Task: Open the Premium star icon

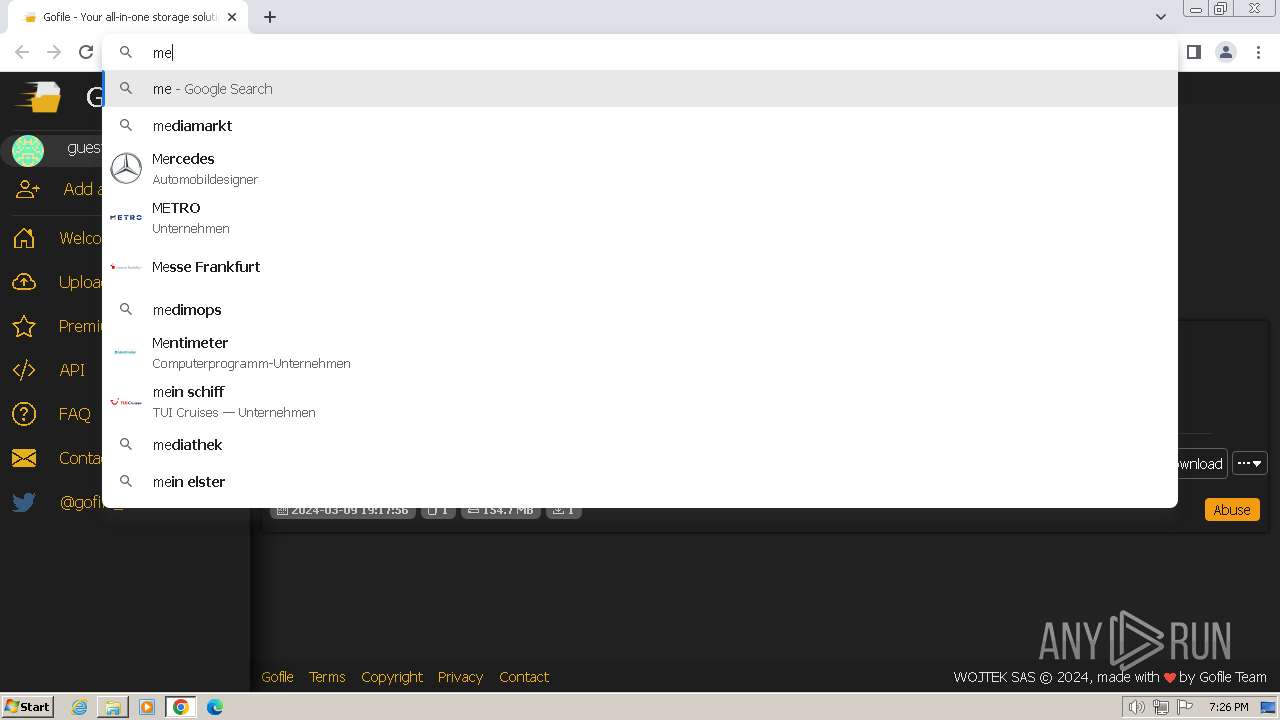Action: pyautogui.click(x=24, y=326)
